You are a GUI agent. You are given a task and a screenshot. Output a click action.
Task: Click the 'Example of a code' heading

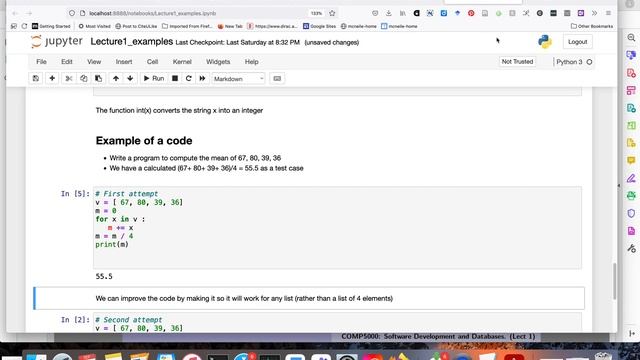[144, 140]
